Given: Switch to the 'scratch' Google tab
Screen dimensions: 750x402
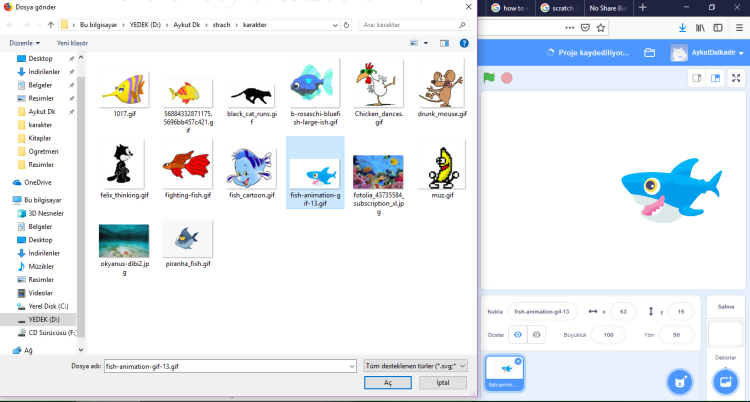Looking at the screenshot, I should pos(560,8).
